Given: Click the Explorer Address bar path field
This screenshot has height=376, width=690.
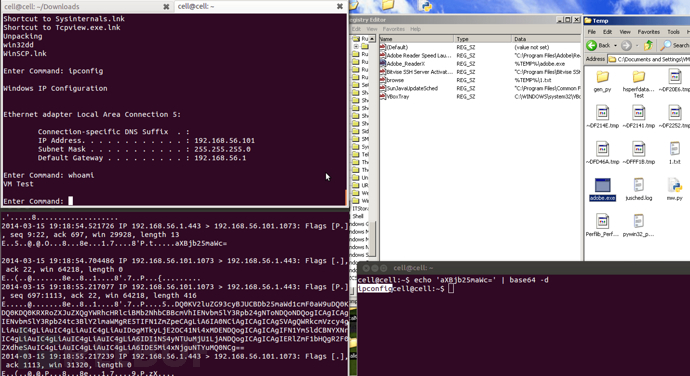Looking at the screenshot, I should pyautogui.click(x=649, y=59).
